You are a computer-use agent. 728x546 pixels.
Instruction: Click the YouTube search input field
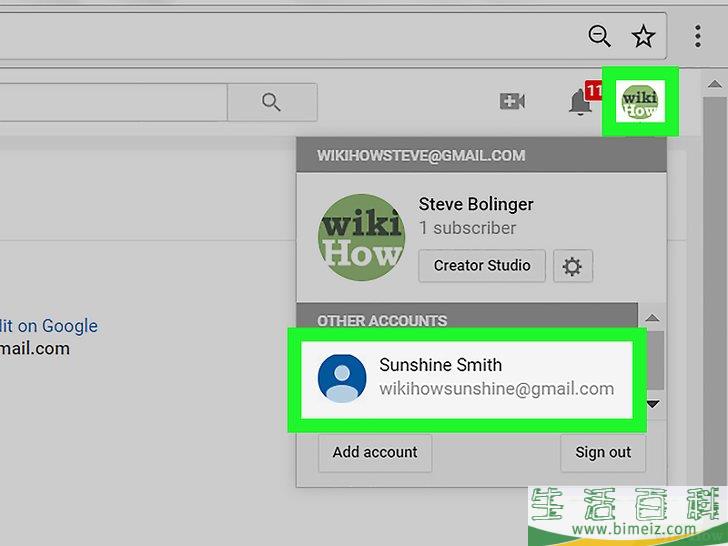point(113,102)
